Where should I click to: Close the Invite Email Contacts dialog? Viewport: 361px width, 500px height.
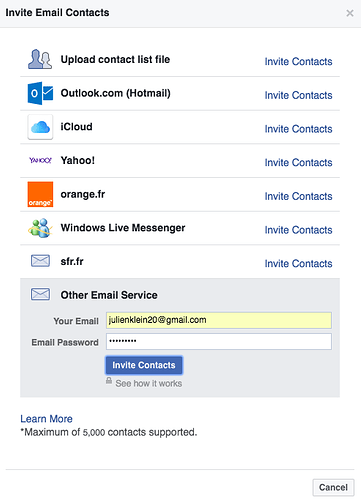(x=350, y=13)
